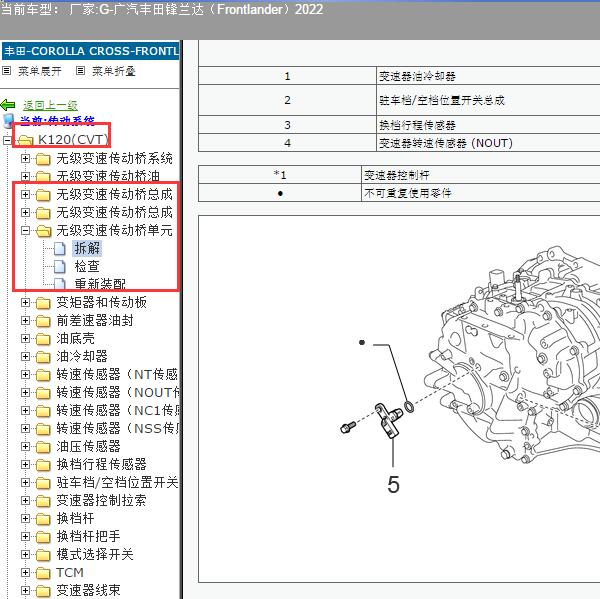Image resolution: width=600 pixels, height=599 pixels.
Task: Expand 转速传感器（NOUT node
Action: [25, 393]
